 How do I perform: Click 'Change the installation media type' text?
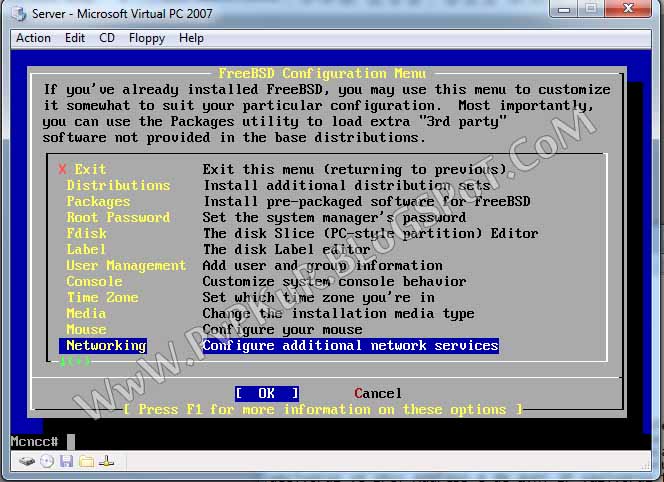point(339,313)
